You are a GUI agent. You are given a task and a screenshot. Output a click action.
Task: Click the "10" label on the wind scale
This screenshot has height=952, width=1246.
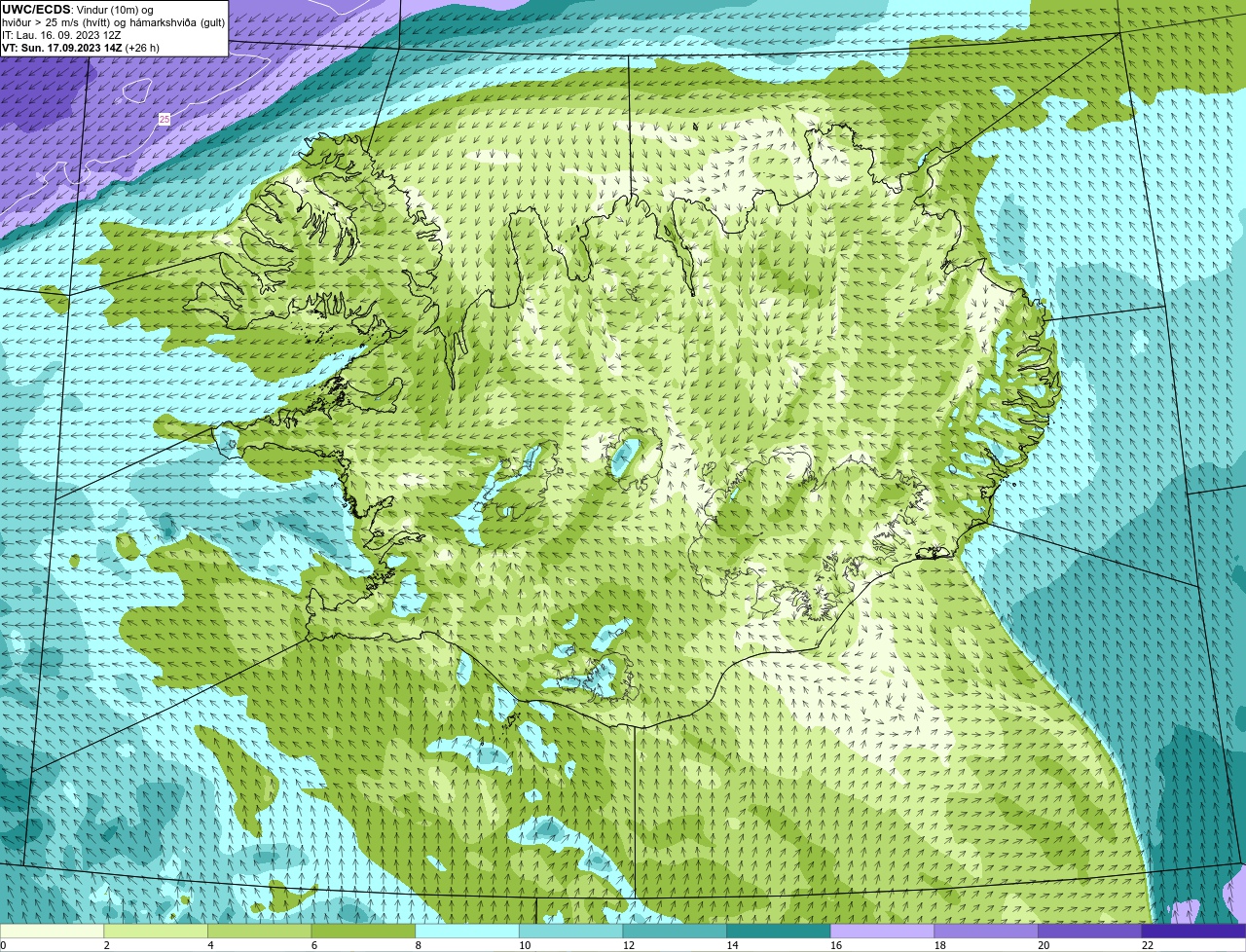525,945
